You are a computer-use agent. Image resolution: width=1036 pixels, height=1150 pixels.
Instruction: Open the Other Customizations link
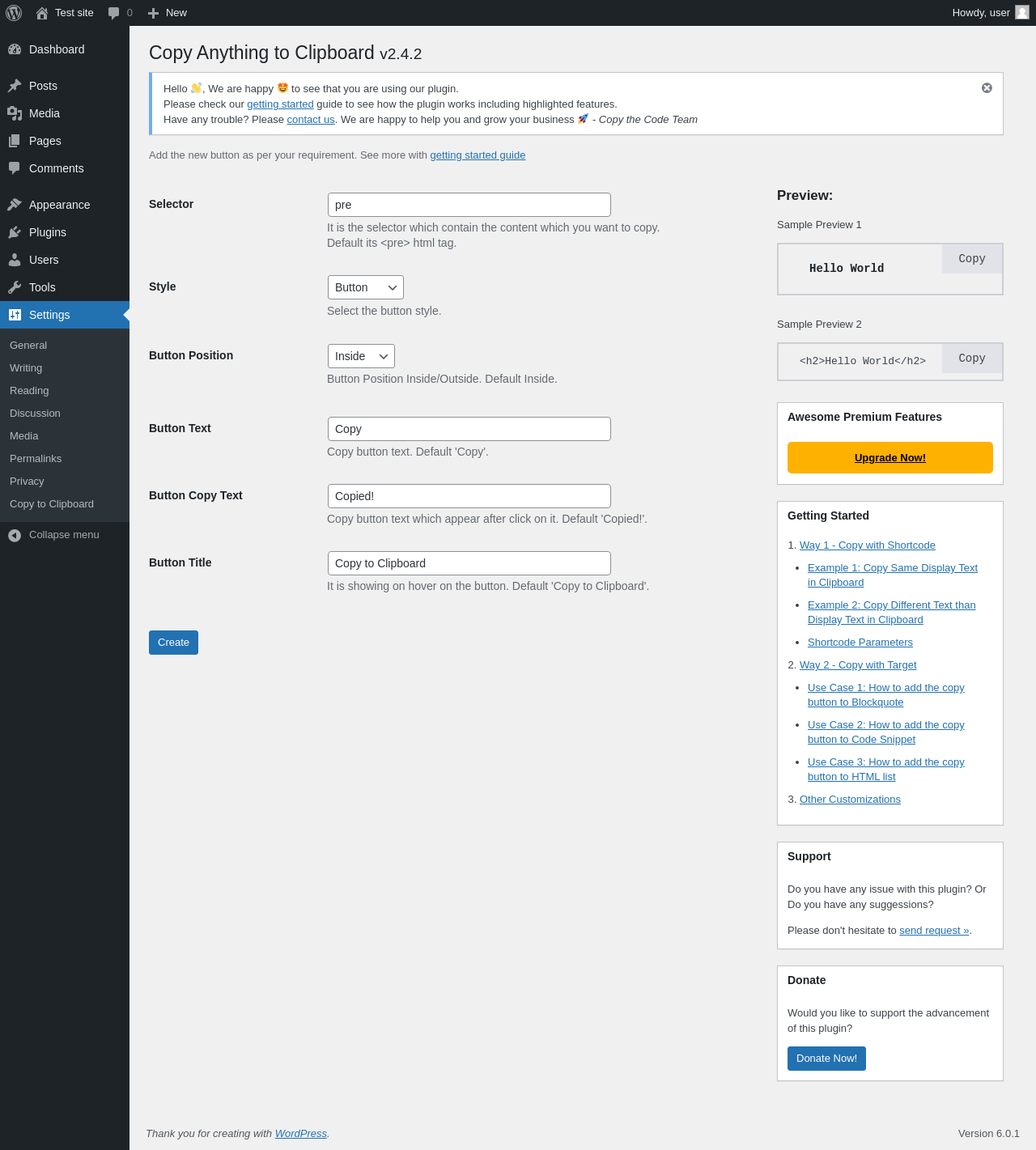[x=850, y=800]
